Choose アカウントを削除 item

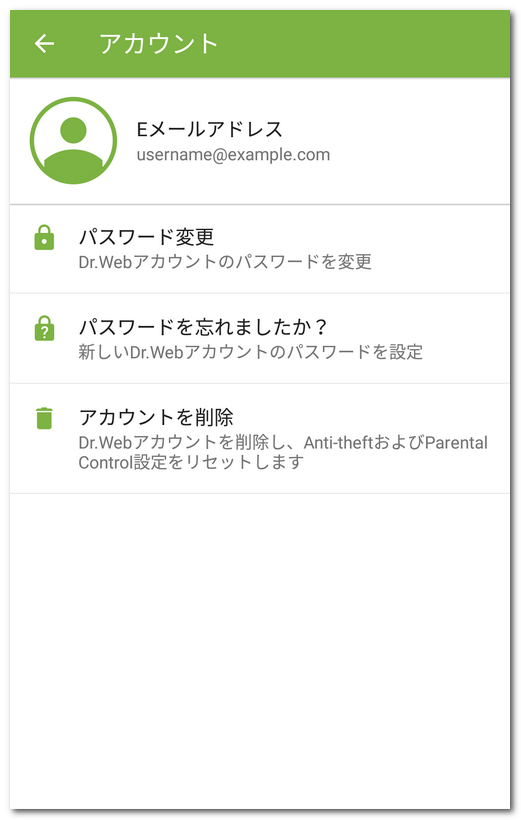(260, 438)
